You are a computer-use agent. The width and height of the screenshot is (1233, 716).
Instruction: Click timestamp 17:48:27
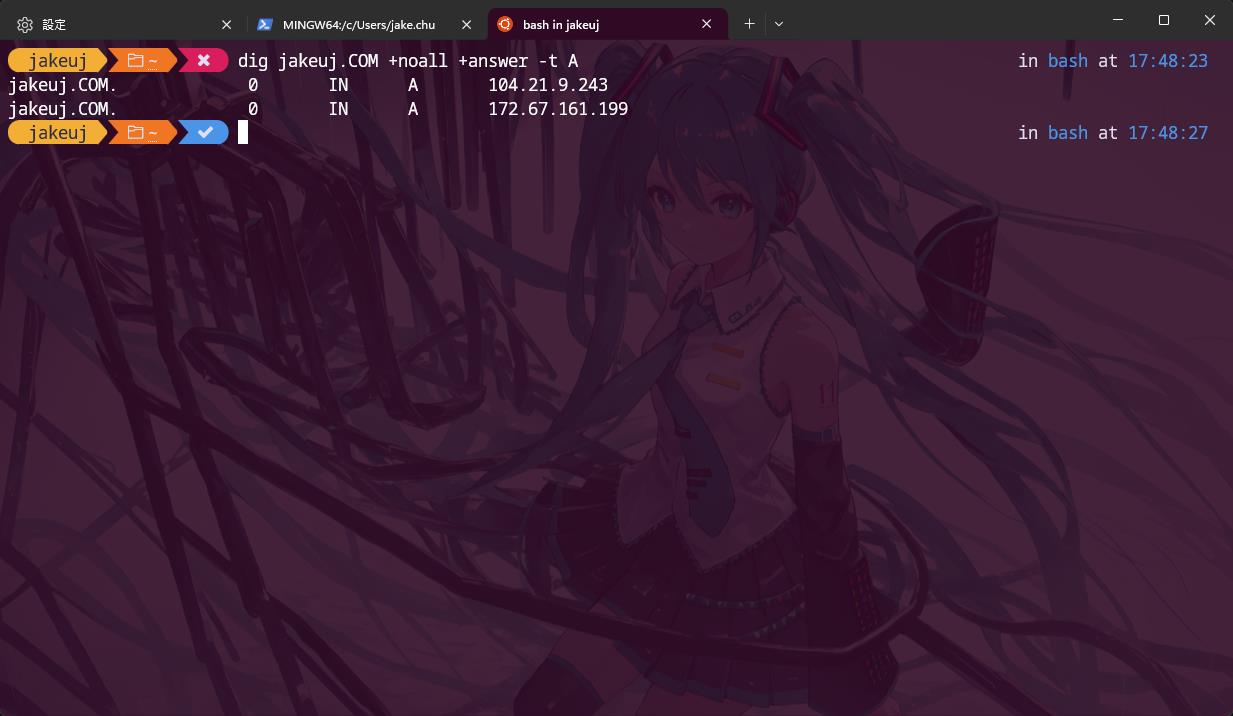pyautogui.click(x=1168, y=132)
